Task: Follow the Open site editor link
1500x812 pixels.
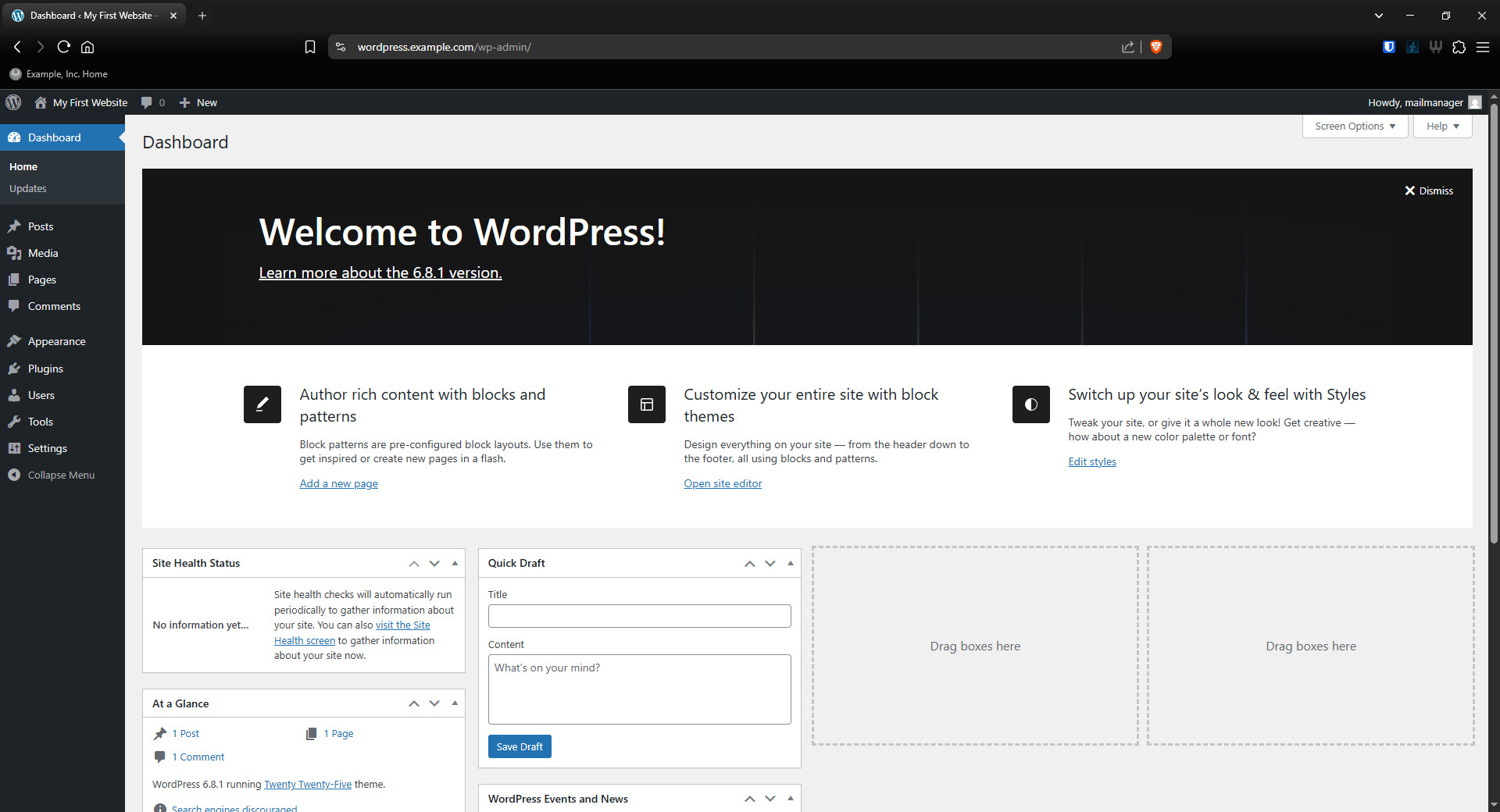Action: pyautogui.click(x=723, y=483)
